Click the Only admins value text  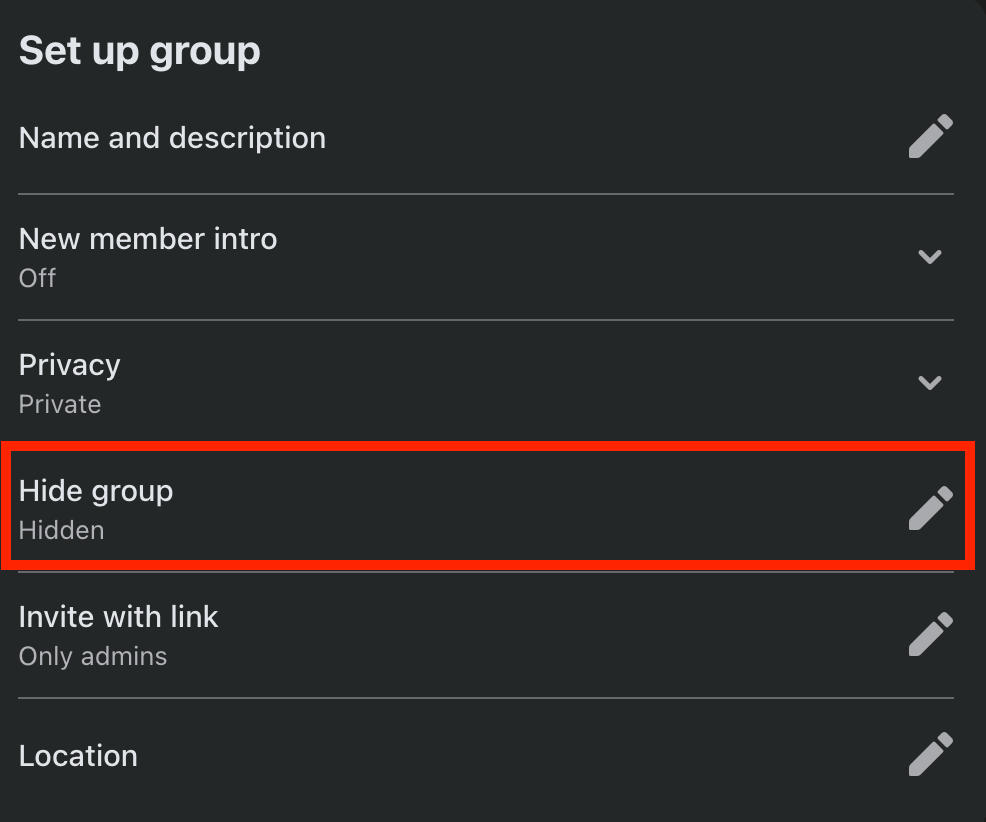click(x=93, y=656)
